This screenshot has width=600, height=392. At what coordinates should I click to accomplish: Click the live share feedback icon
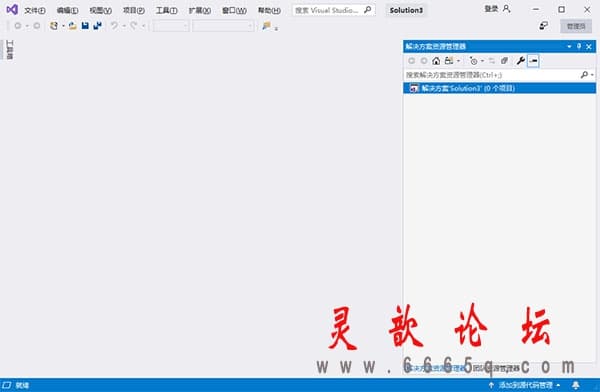pyautogui.click(x=543, y=26)
